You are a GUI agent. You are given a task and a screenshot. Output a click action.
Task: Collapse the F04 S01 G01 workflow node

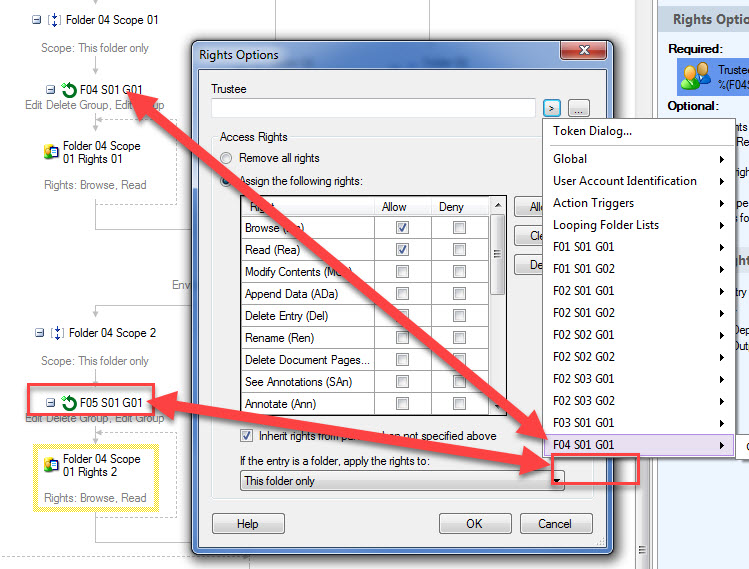click(50, 90)
